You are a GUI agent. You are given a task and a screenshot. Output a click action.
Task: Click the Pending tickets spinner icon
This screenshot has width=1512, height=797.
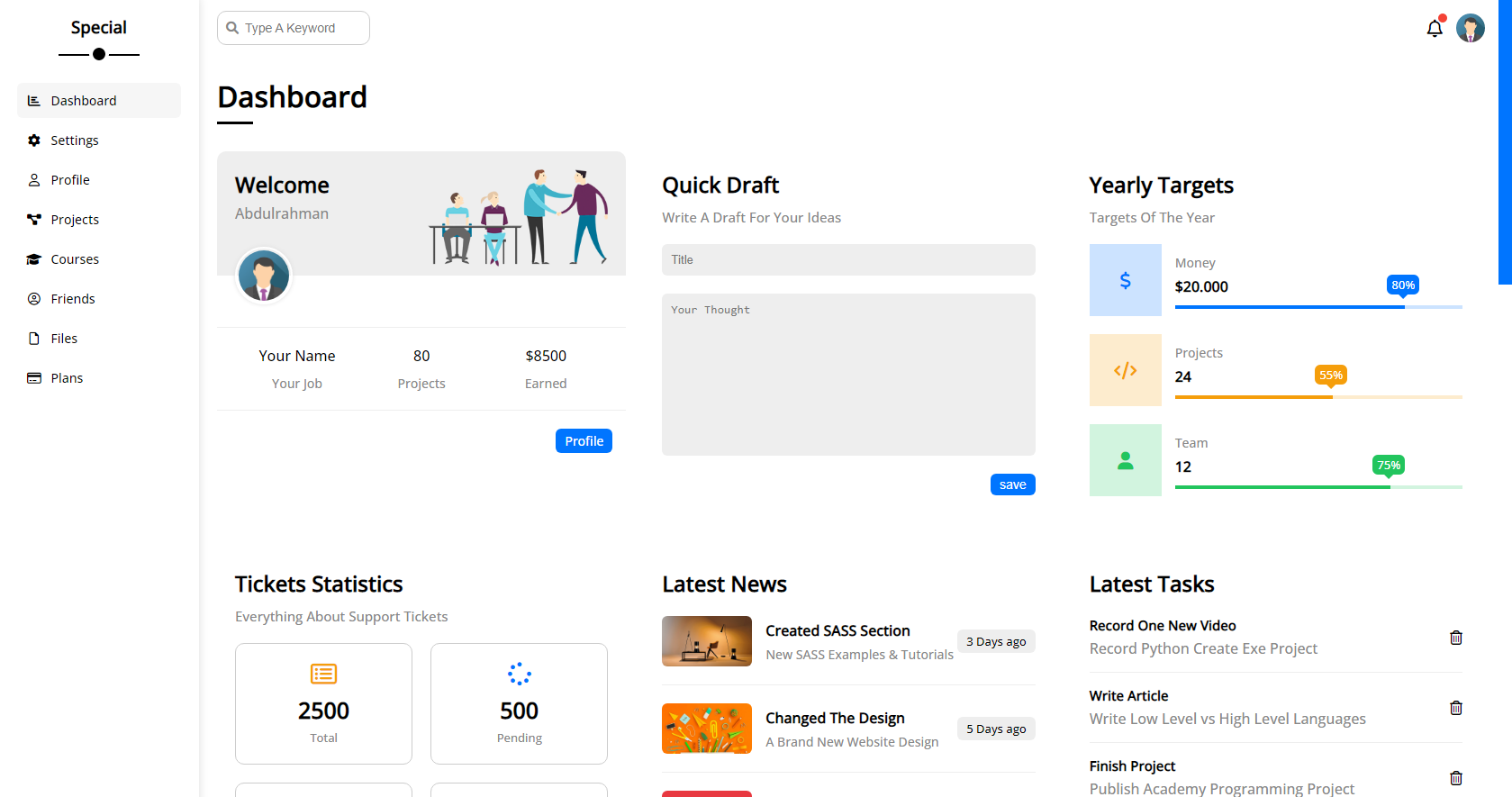pyautogui.click(x=519, y=674)
